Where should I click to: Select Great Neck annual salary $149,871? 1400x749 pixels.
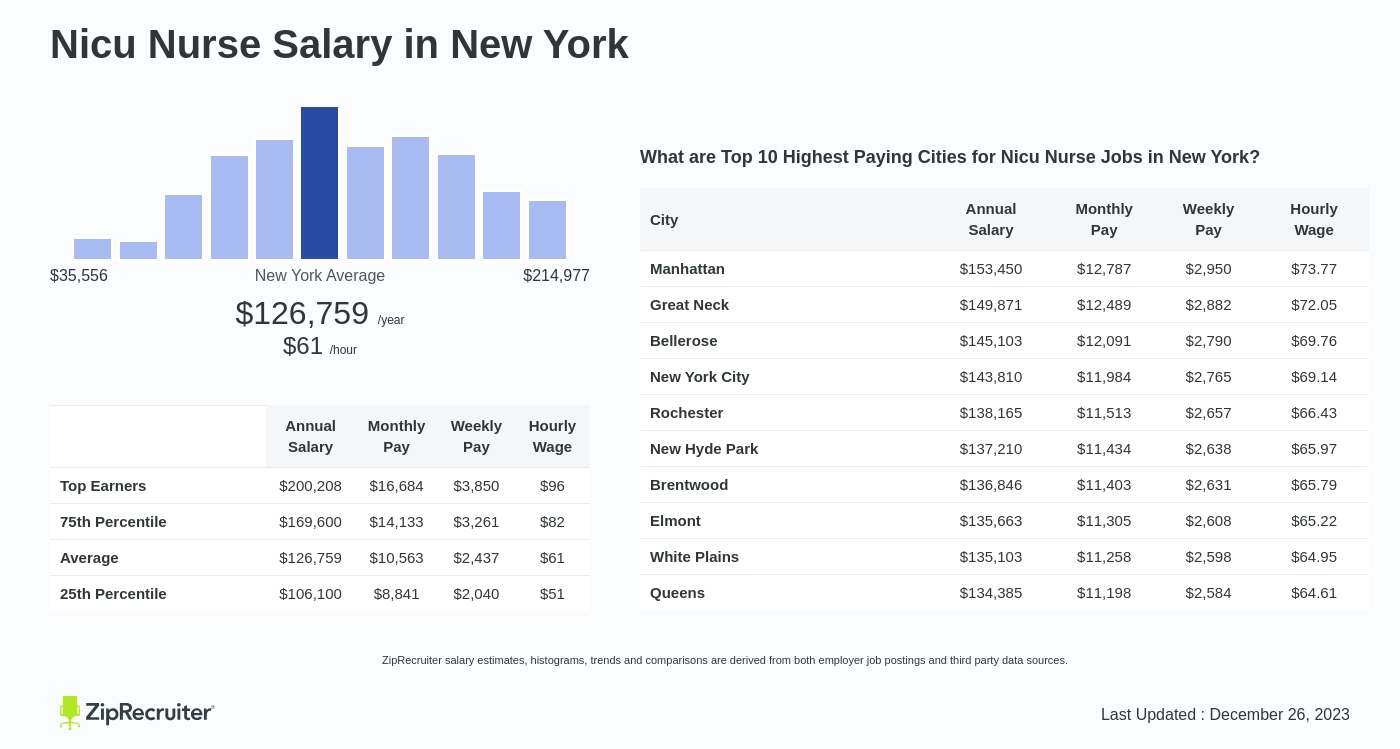click(991, 304)
